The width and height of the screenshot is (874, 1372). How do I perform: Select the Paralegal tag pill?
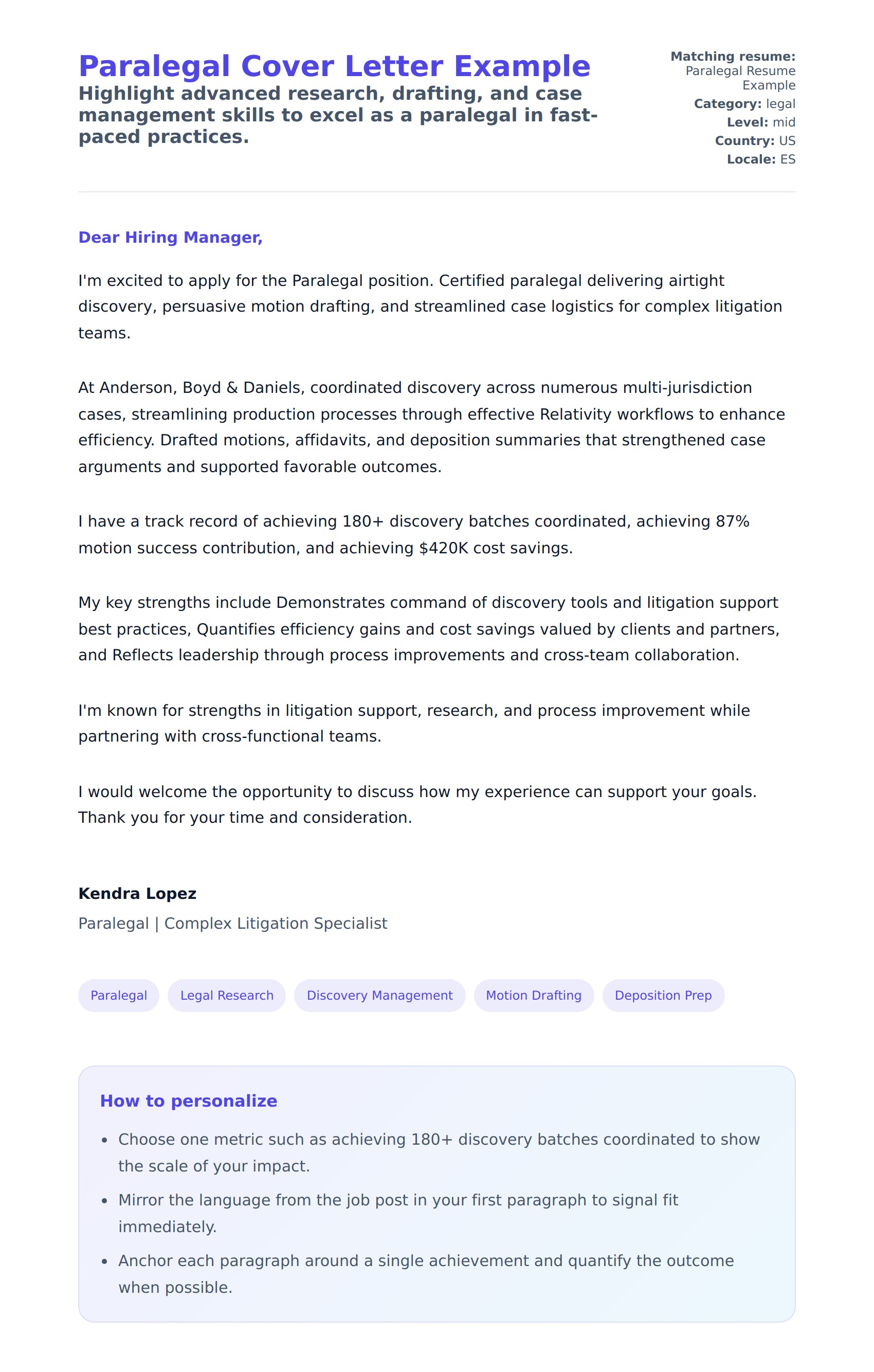(119, 996)
